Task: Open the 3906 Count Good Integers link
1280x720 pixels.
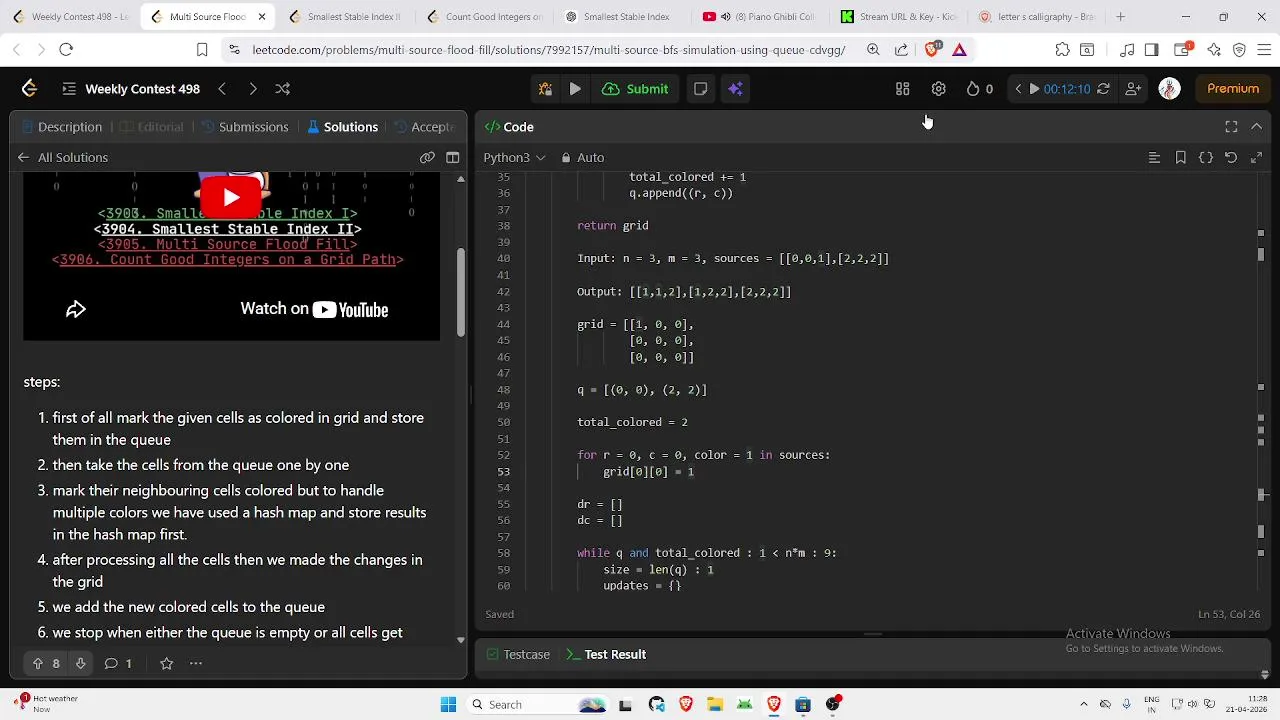Action: click(227, 260)
